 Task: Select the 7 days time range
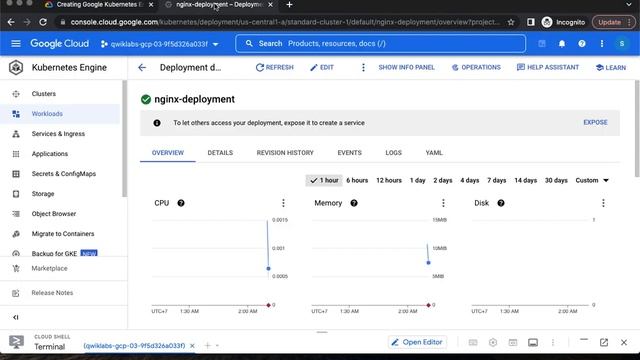coord(497,180)
